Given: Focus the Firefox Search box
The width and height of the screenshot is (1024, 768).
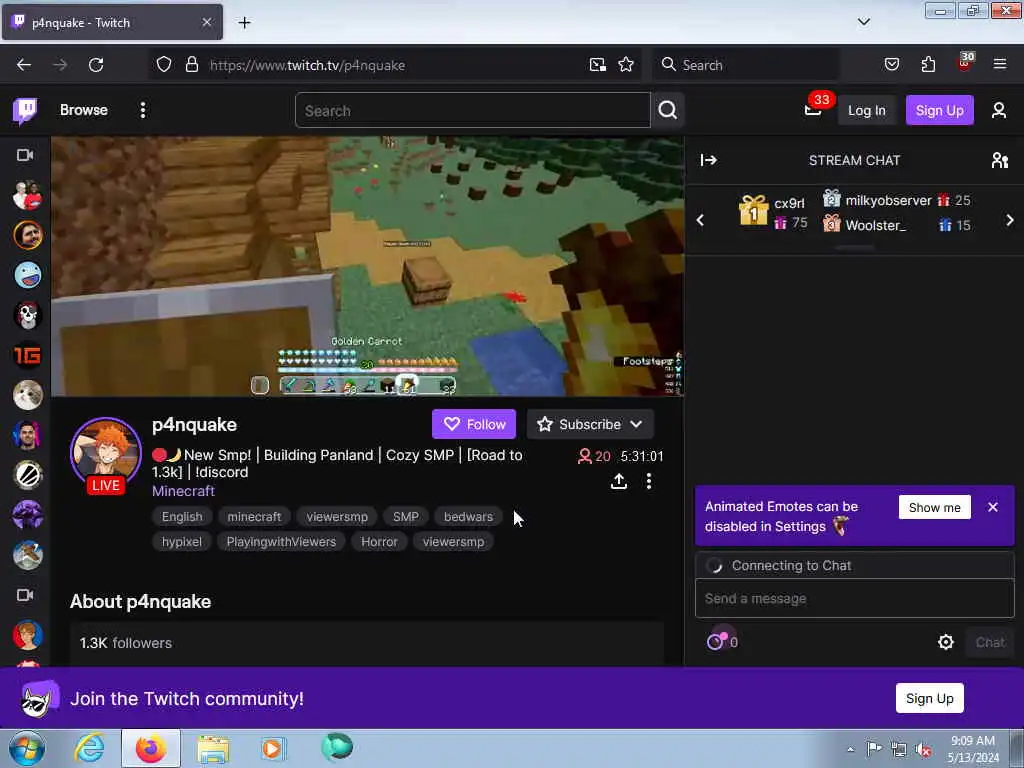Looking at the screenshot, I should coord(746,65).
